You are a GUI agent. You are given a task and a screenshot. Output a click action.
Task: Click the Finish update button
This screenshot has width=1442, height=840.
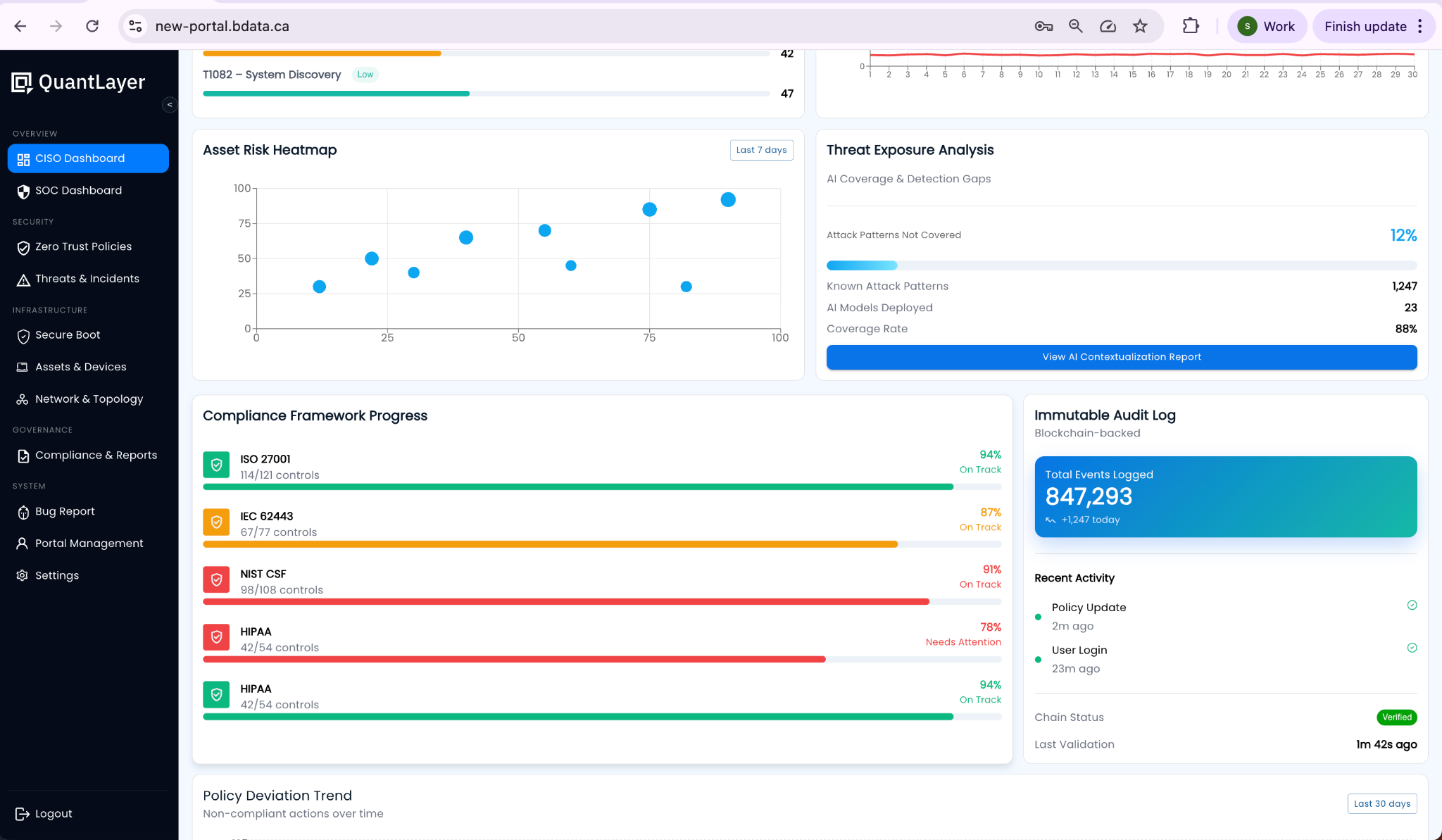[x=1367, y=26]
